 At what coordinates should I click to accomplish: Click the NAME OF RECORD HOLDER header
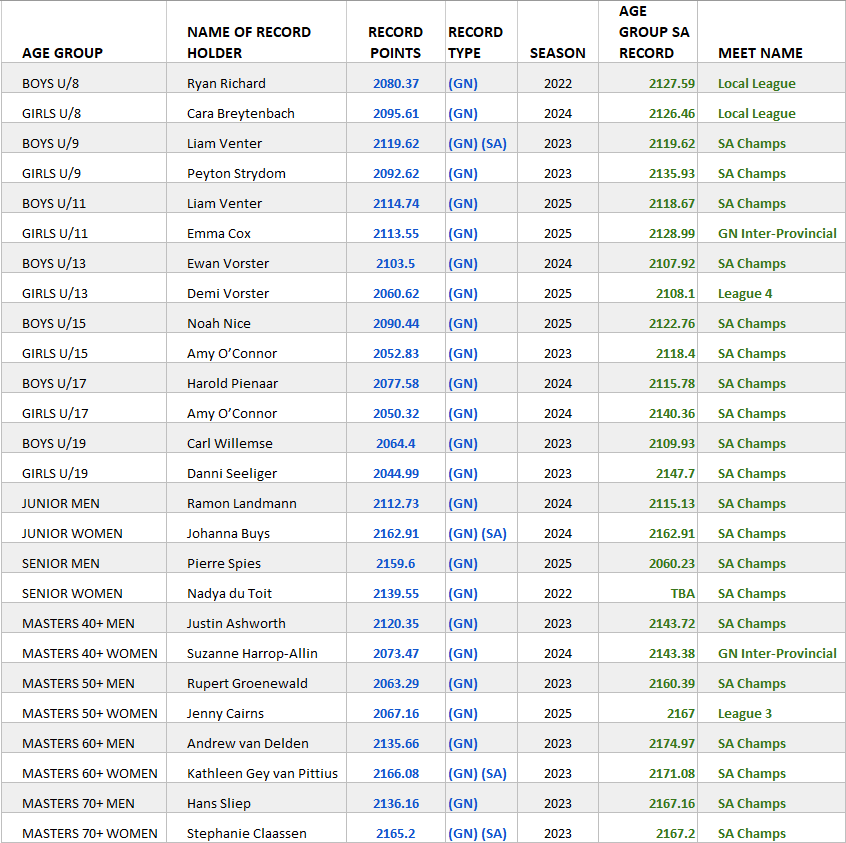coord(248,42)
